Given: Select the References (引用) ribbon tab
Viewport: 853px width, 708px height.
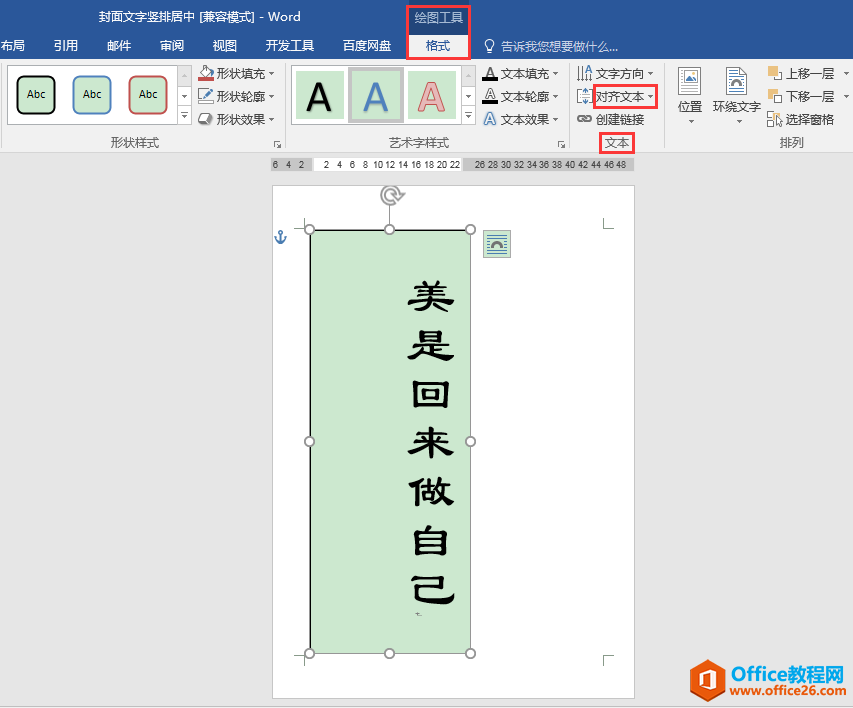Looking at the screenshot, I should click(66, 45).
